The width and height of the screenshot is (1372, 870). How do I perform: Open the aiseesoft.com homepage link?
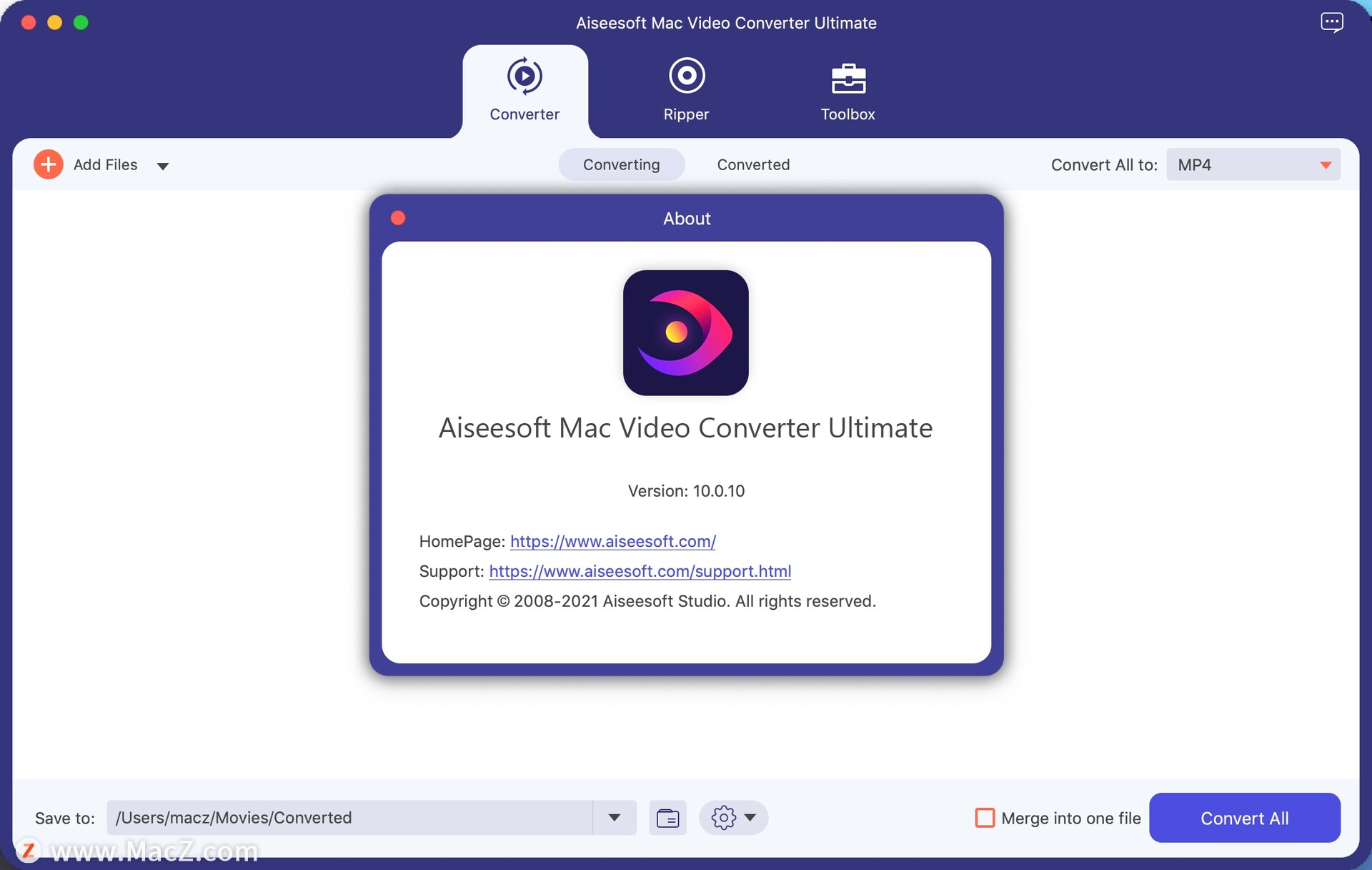click(x=613, y=541)
